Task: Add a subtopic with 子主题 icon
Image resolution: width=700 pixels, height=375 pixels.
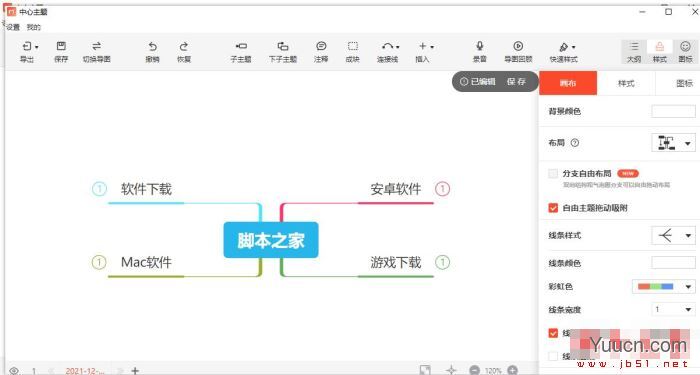Action: tap(241, 46)
